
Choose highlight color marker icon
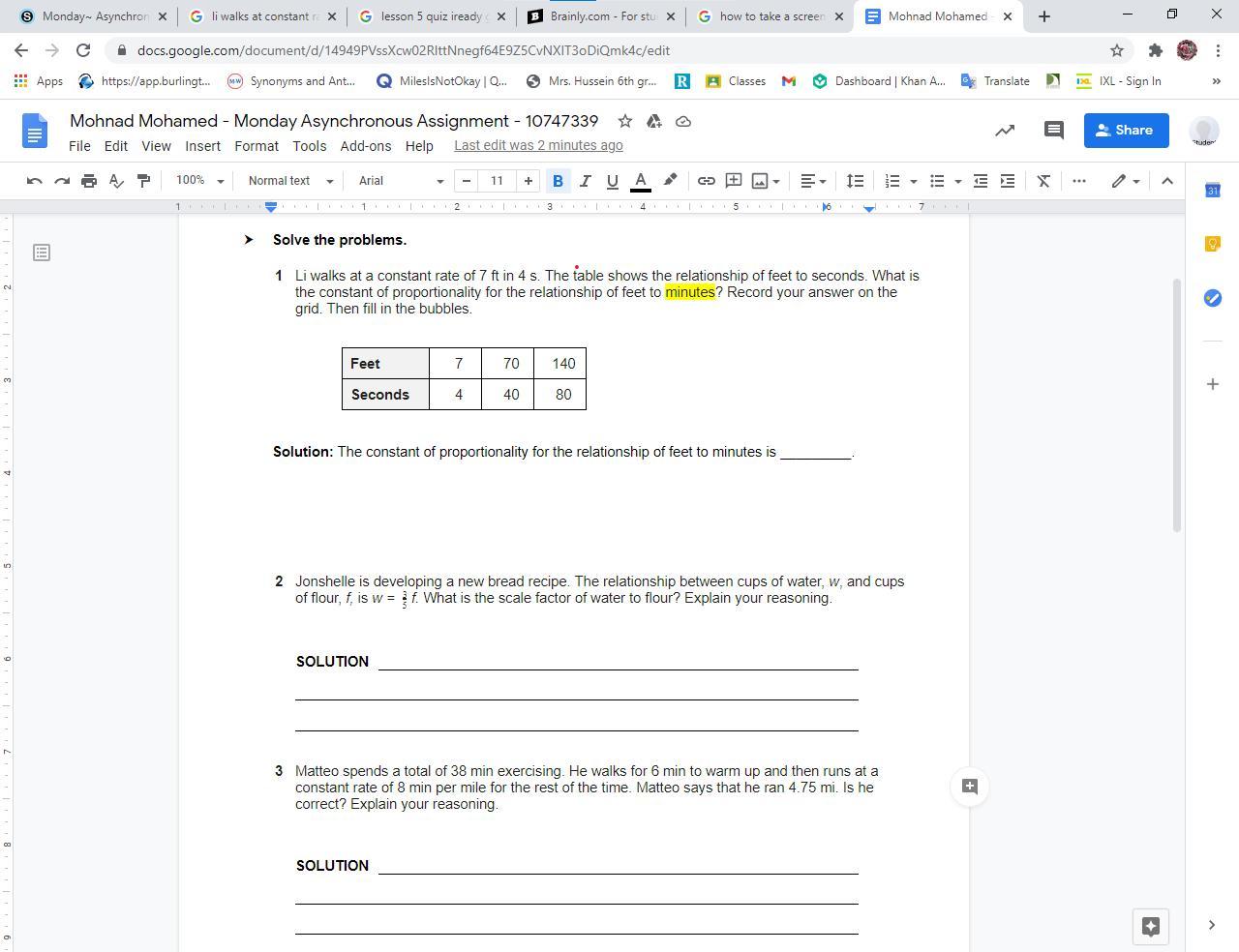coord(670,181)
